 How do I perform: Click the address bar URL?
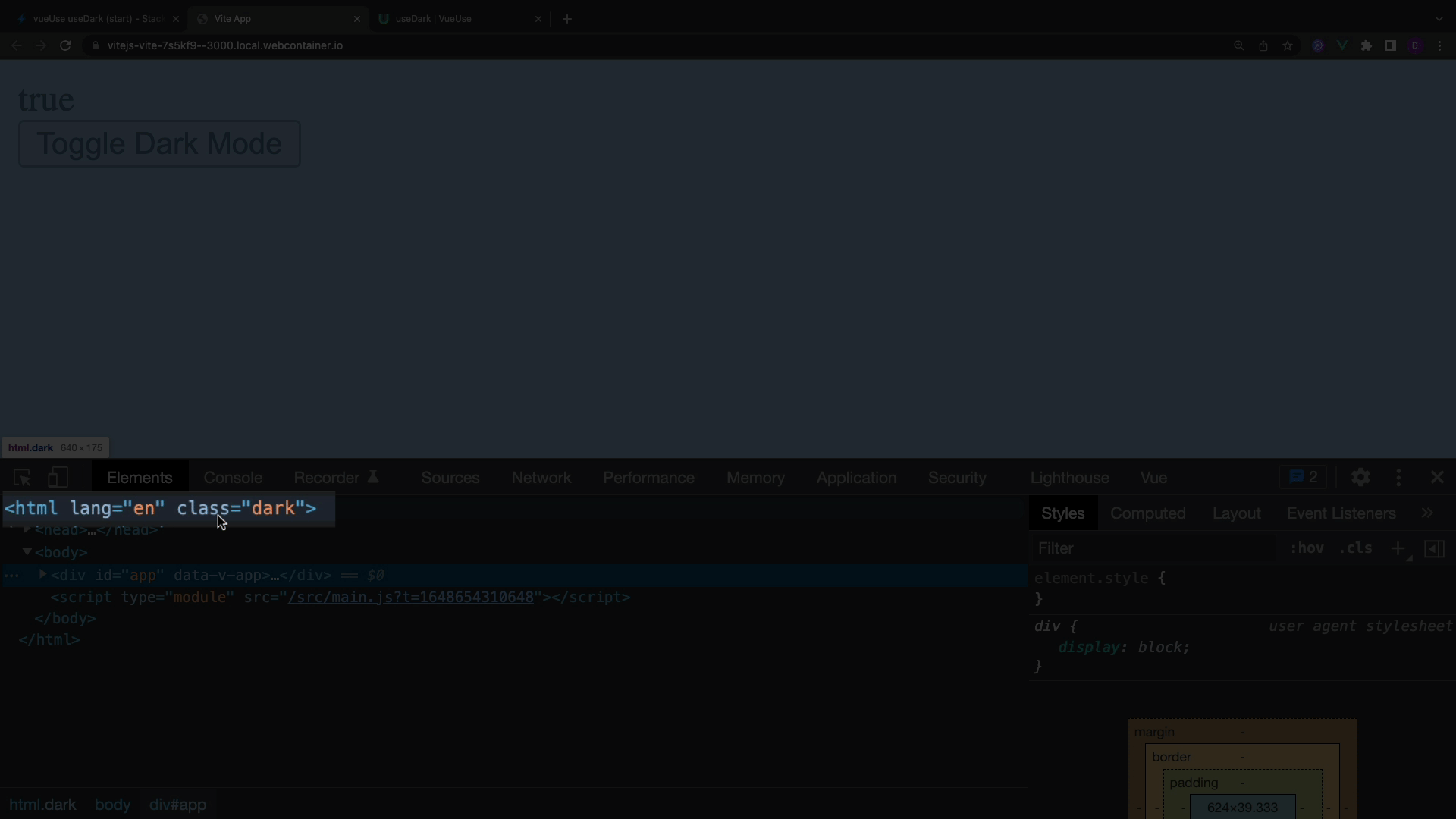225,46
